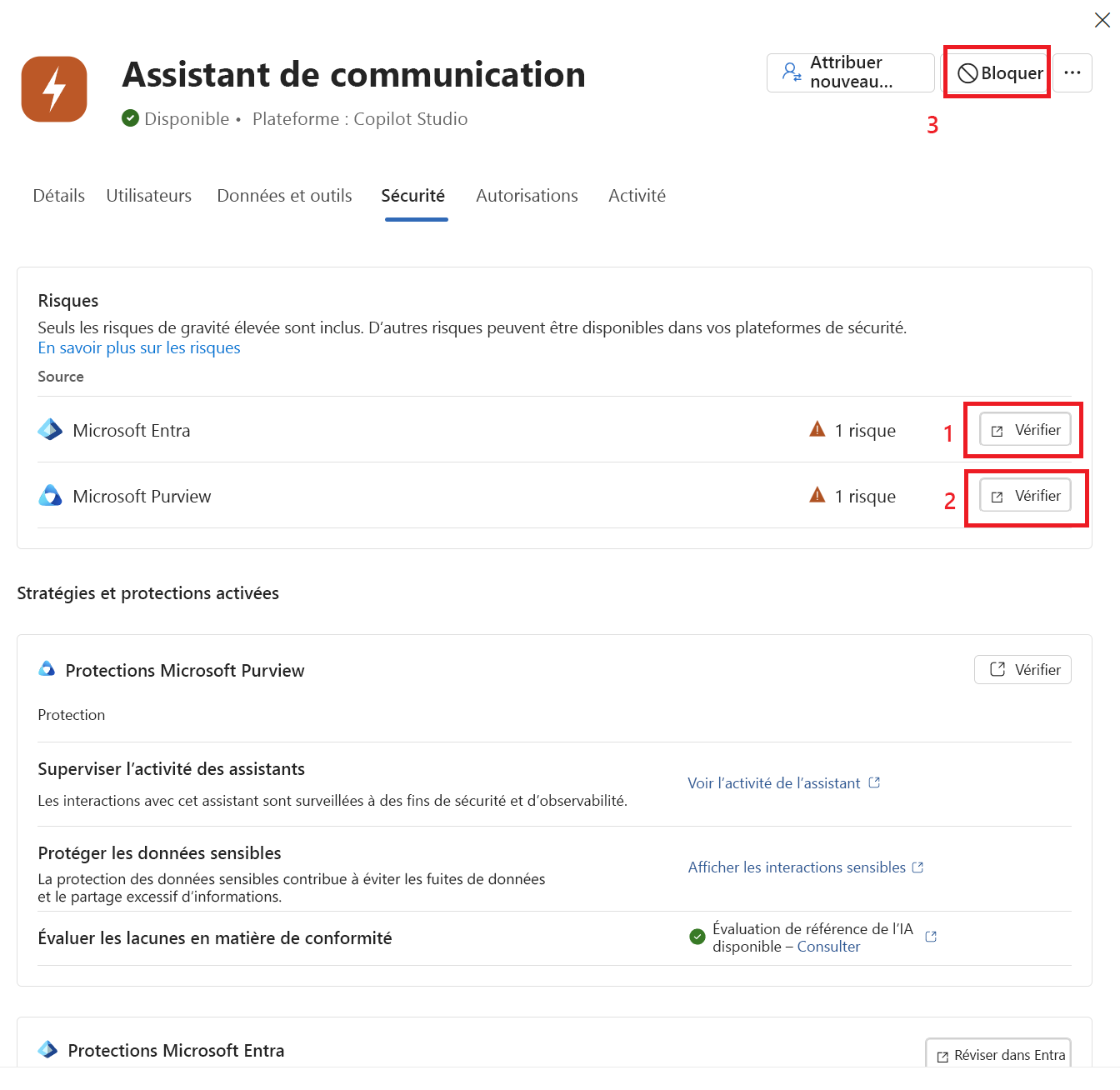Click the warning triangle on the Microsoft Entra row
Viewport: 1120px width, 1090px height.
817,429
